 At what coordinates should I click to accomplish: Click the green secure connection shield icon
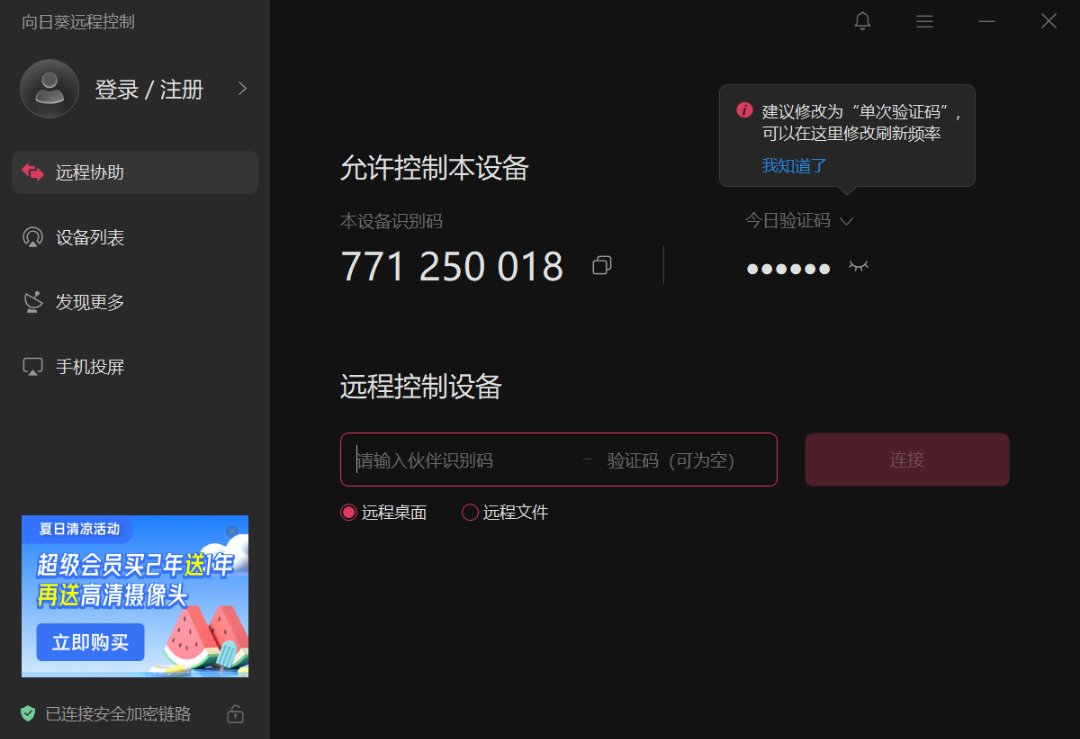28,714
